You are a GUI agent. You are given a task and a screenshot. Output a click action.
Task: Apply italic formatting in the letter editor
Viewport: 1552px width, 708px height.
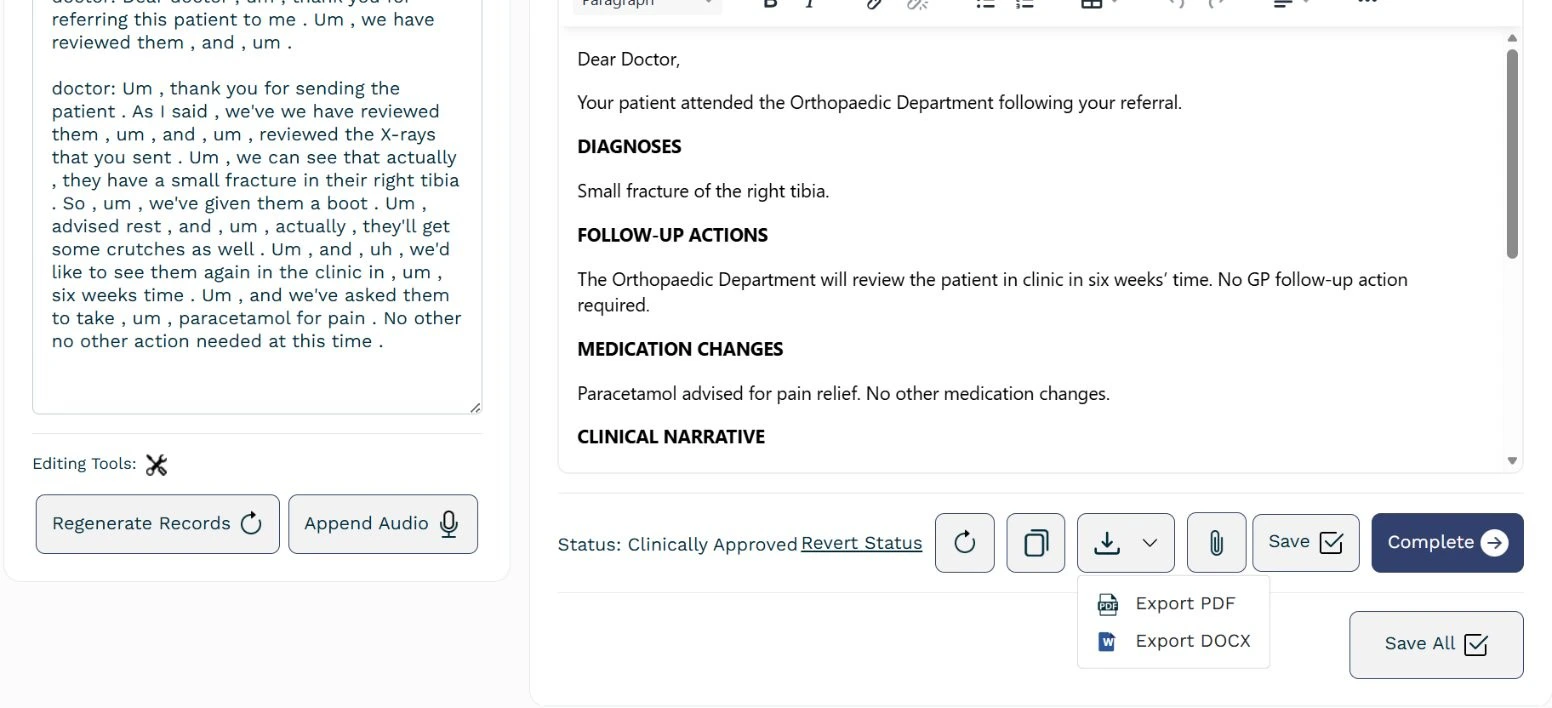click(x=810, y=5)
